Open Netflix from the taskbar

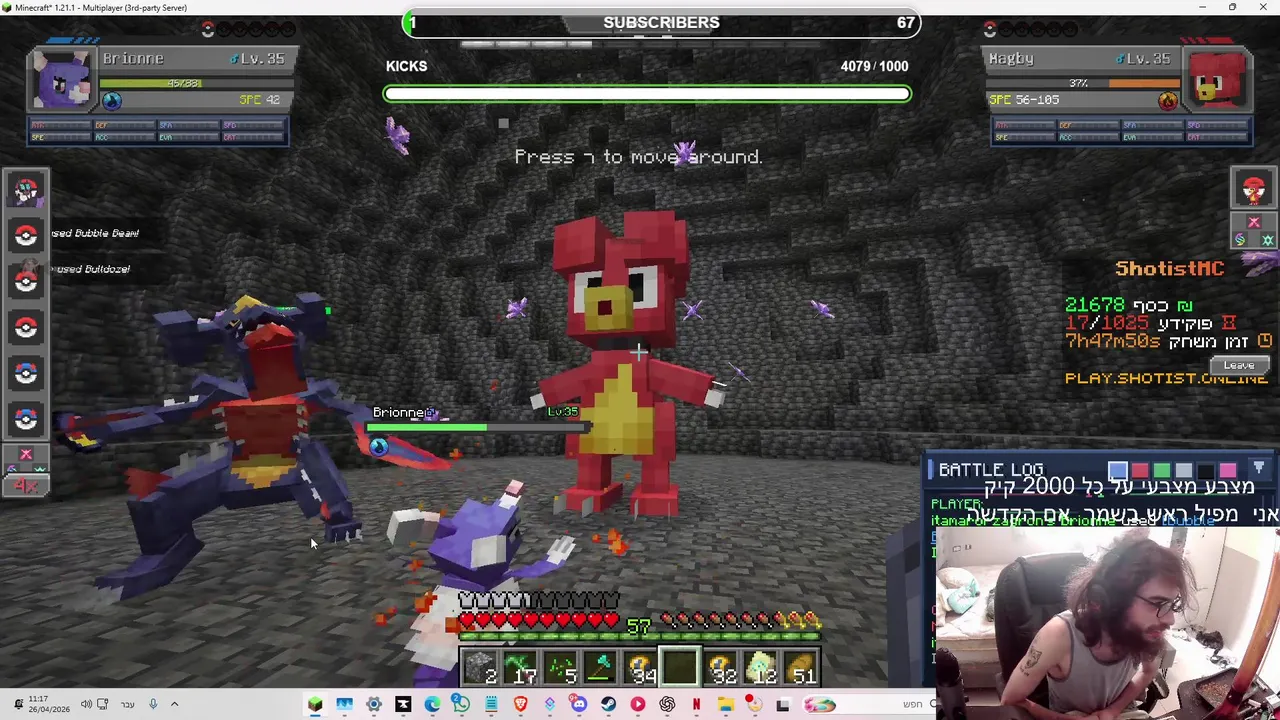[696, 705]
